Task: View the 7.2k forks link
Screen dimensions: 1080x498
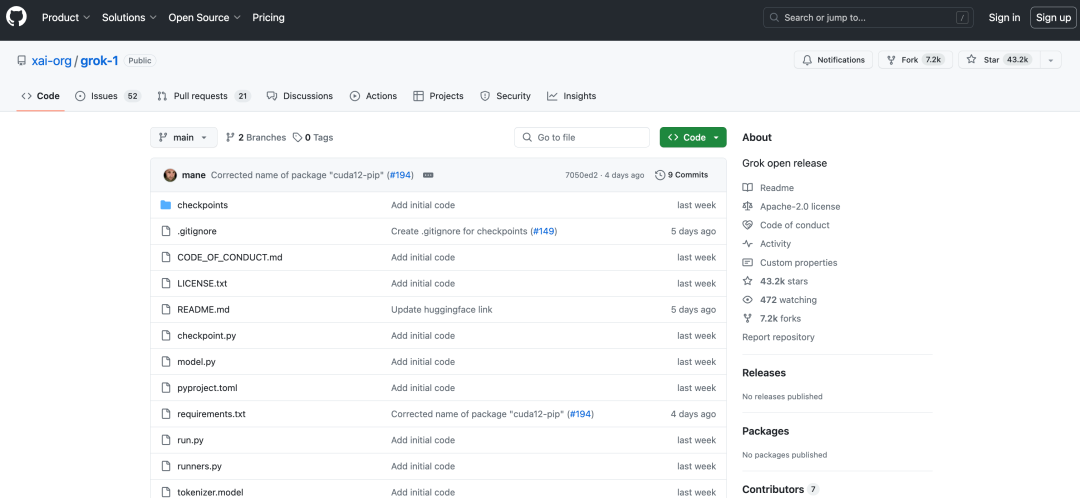Action: point(771,319)
